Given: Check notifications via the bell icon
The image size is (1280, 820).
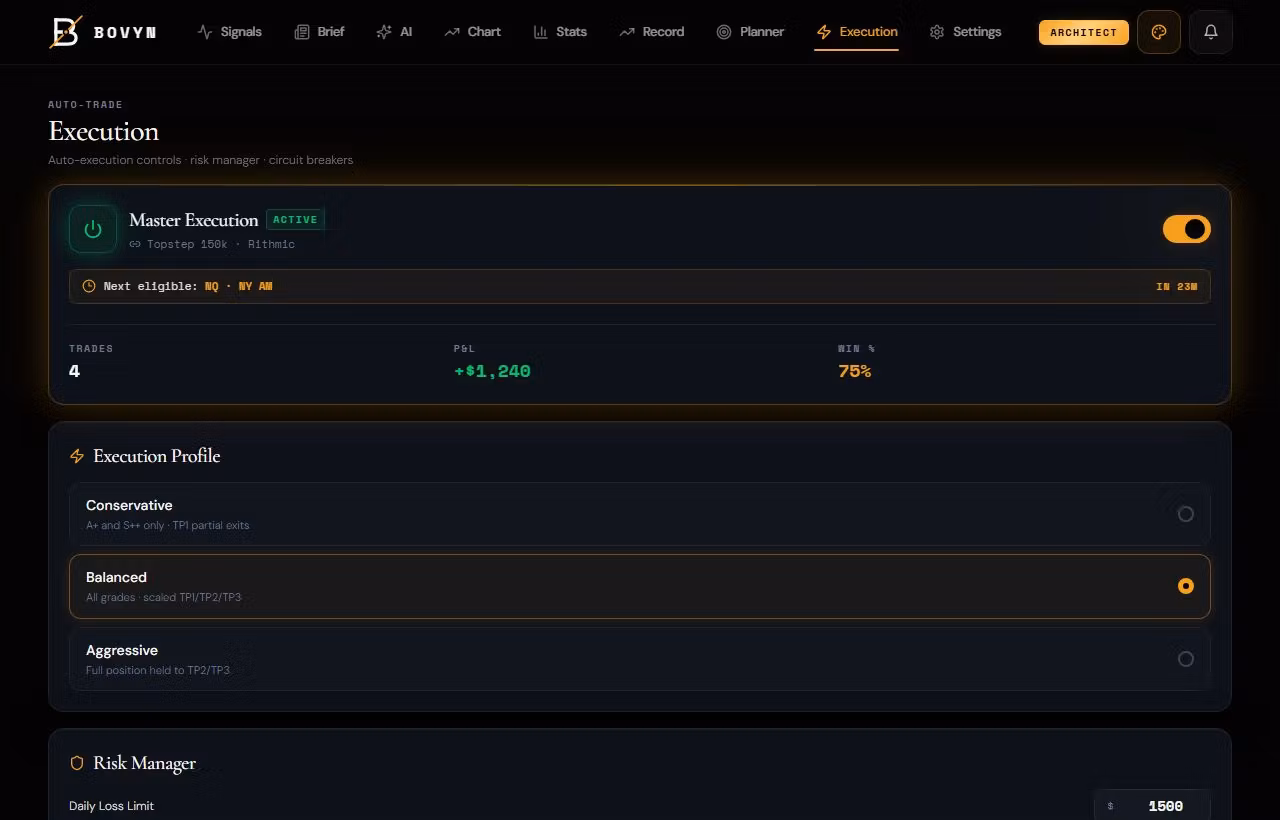Looking at the screenshot, I should pos(1211,31).
